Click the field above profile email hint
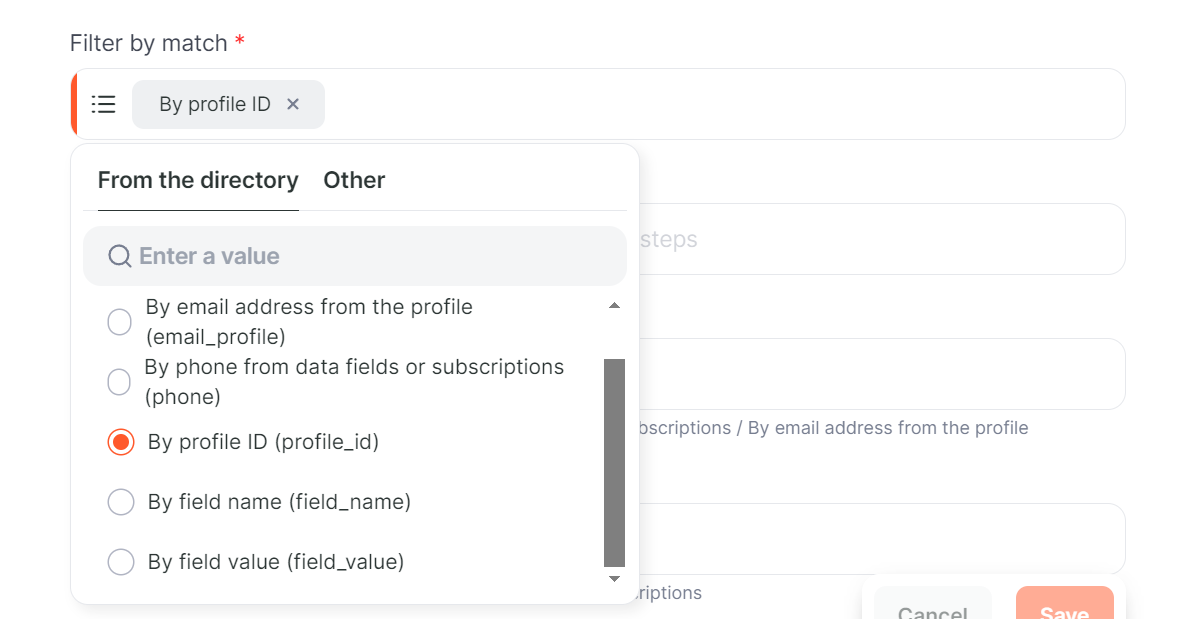This screenshot has width=1197, height=619. click(882, 374)
